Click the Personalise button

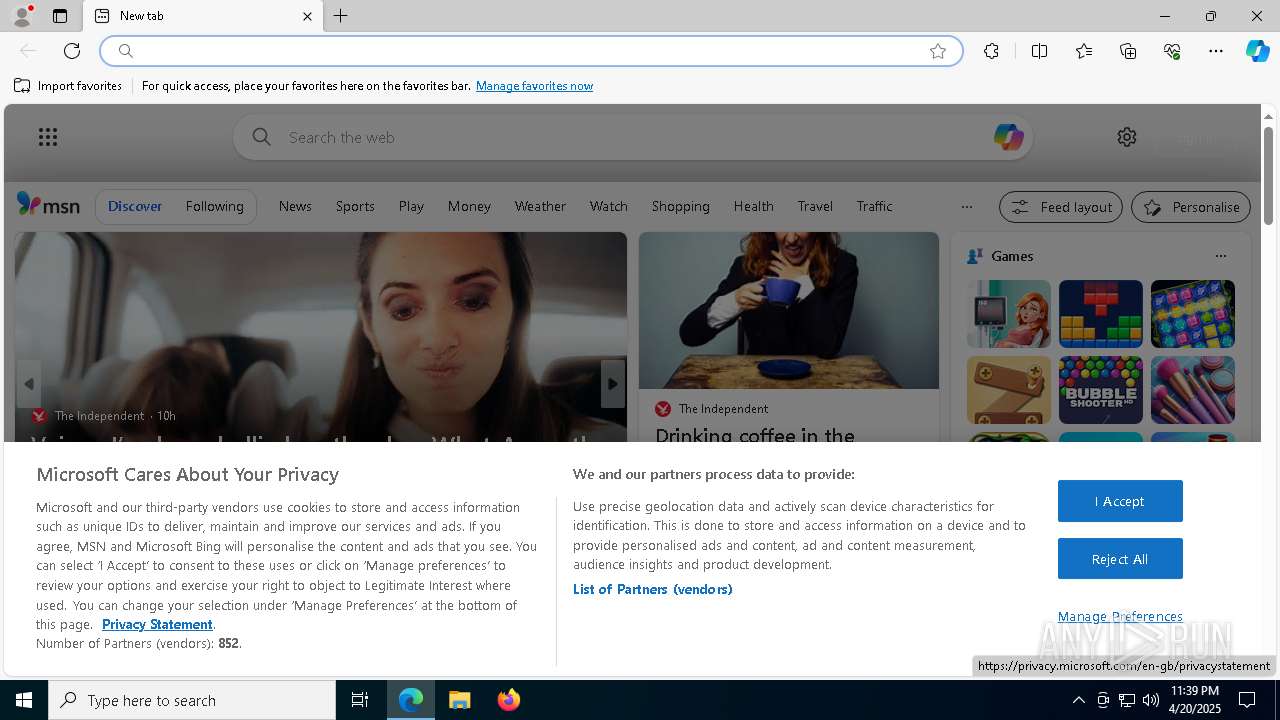pyautogui.click(x=1191, y=207)
